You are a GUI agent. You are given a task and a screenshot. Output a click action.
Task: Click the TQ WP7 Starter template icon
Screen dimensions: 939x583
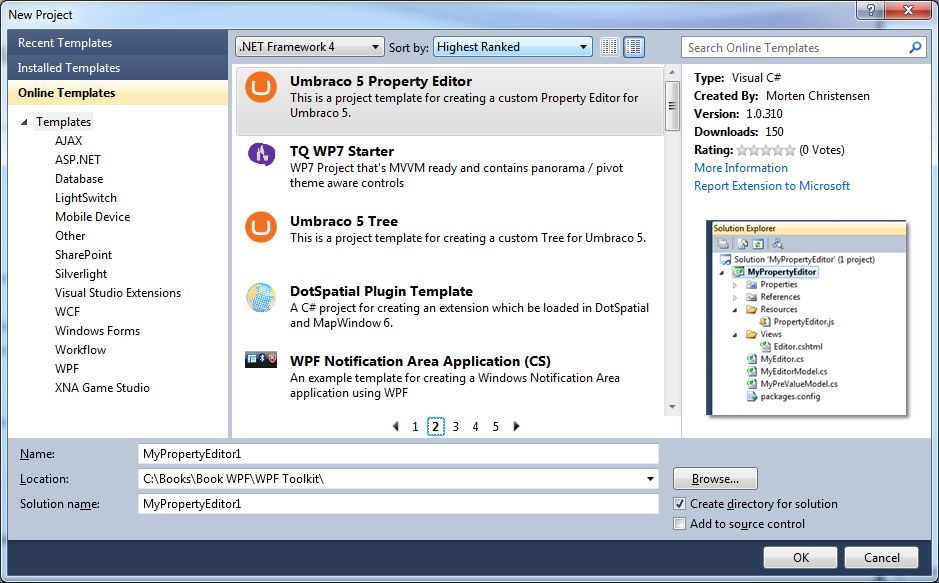coord(260,155)
